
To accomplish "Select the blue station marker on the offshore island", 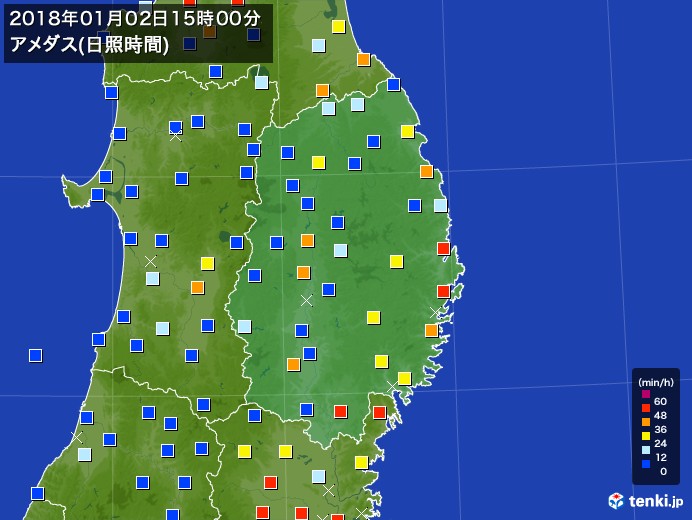I will point(35,355).
